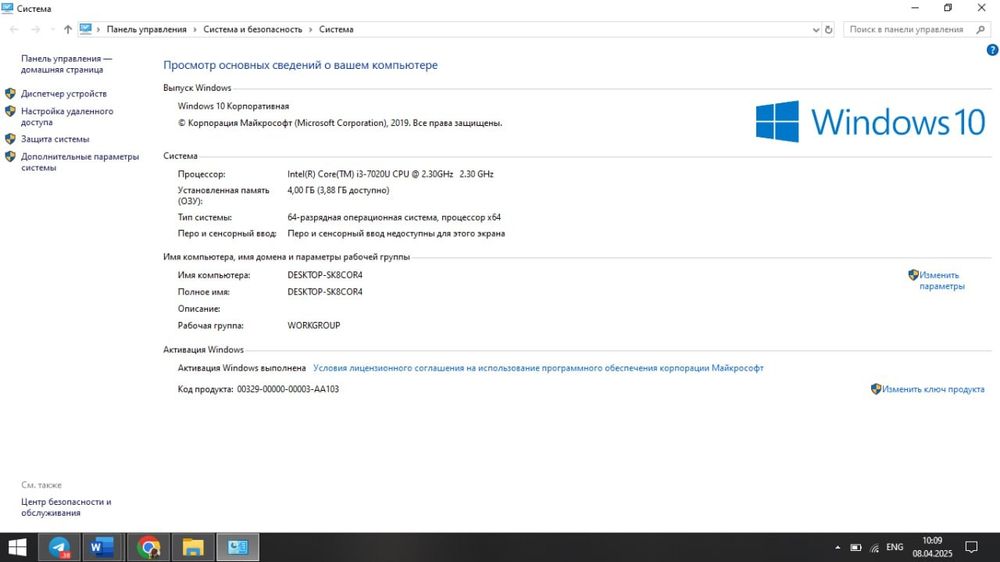Click Windows 10 Корпоративная edition text
Image resolution: width=1000 pixels, height=562 pixels.
[x=233, y=107]
